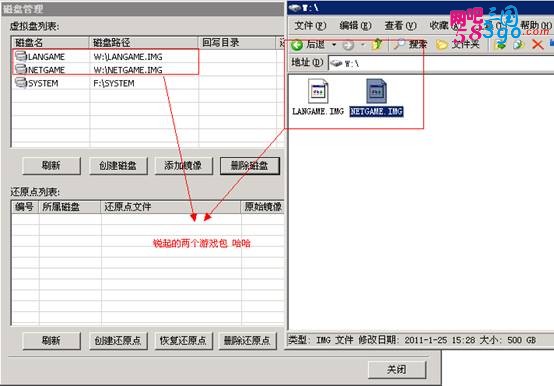Open the 文件(F) menu
The image size is (554, 386).
[310, 26]
